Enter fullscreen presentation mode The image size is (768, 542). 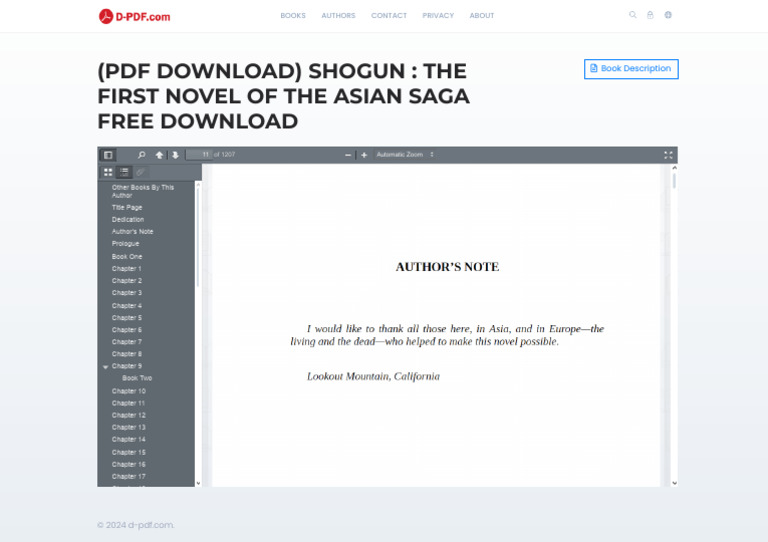pos(668,155)
